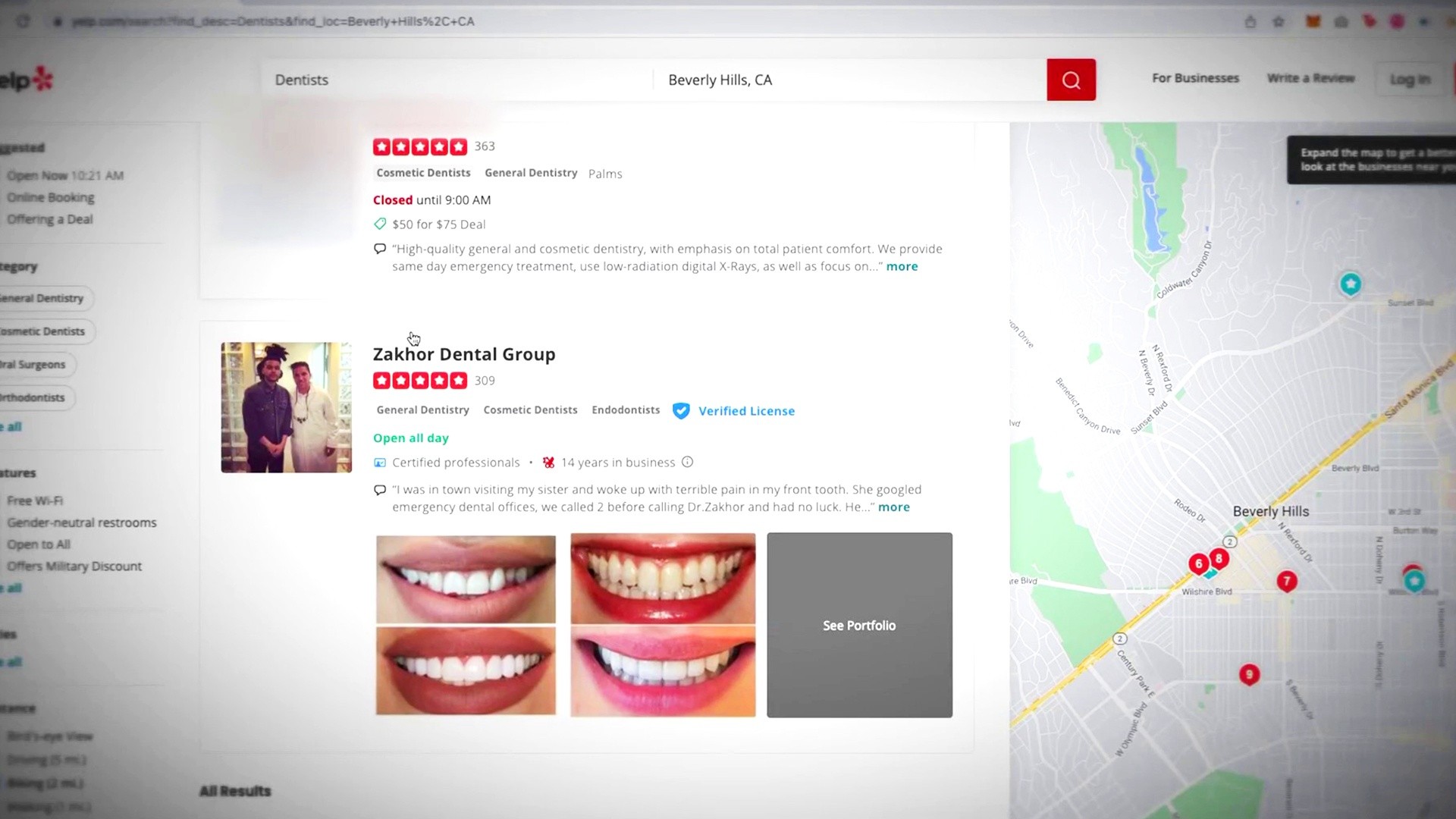
Task: Toggle Free Wi-Fi feature filter
Action: pyautogui.click(x=35, y=500)
